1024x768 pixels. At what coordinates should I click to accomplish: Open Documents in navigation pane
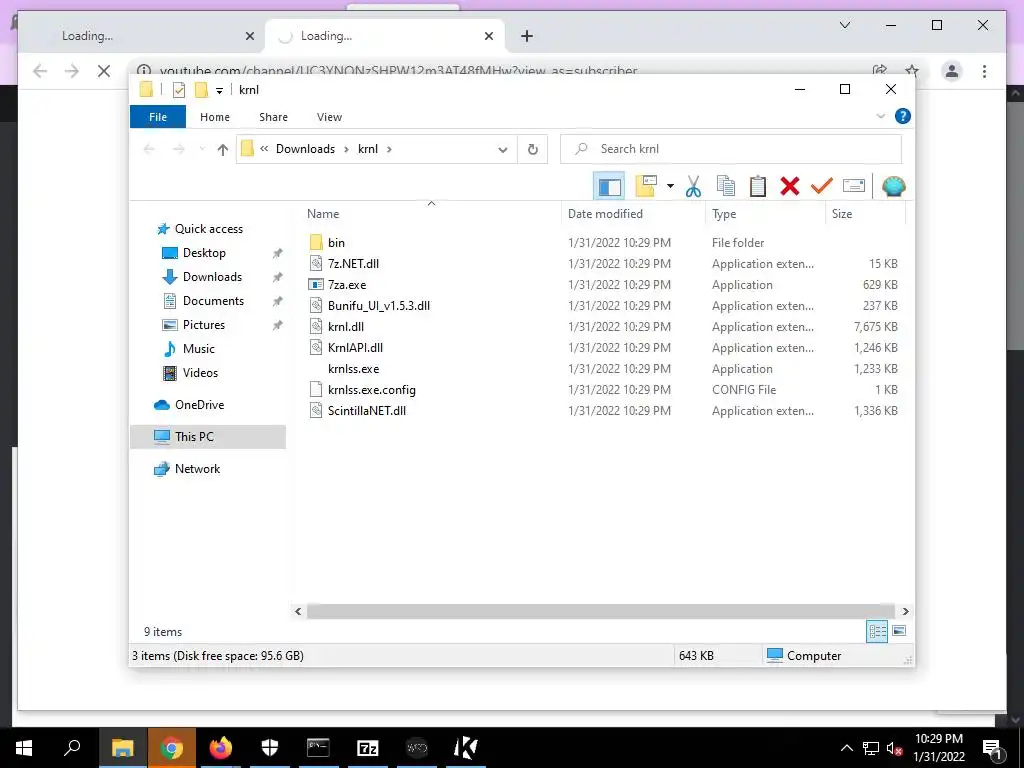tap(213, 301)
